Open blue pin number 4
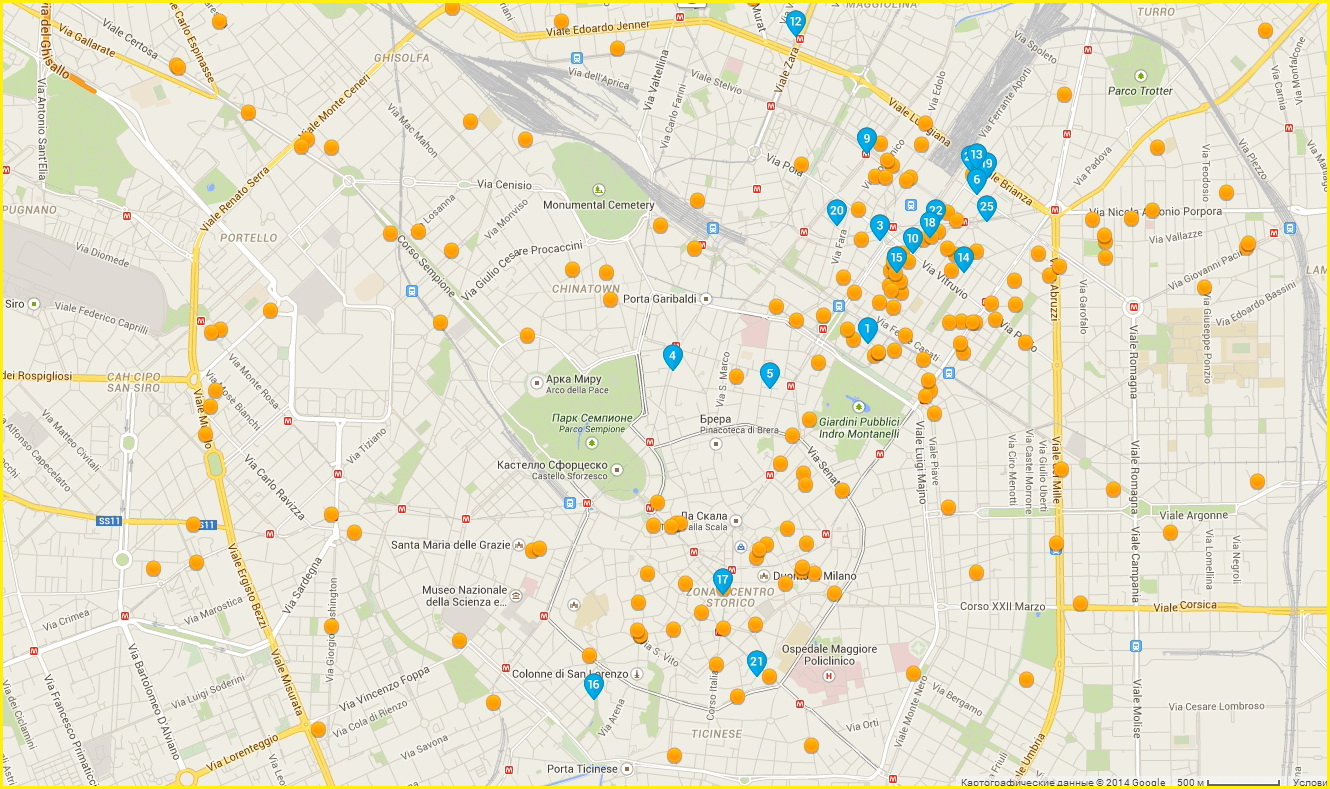This screenshot has width=1330, height=789. 673,356
